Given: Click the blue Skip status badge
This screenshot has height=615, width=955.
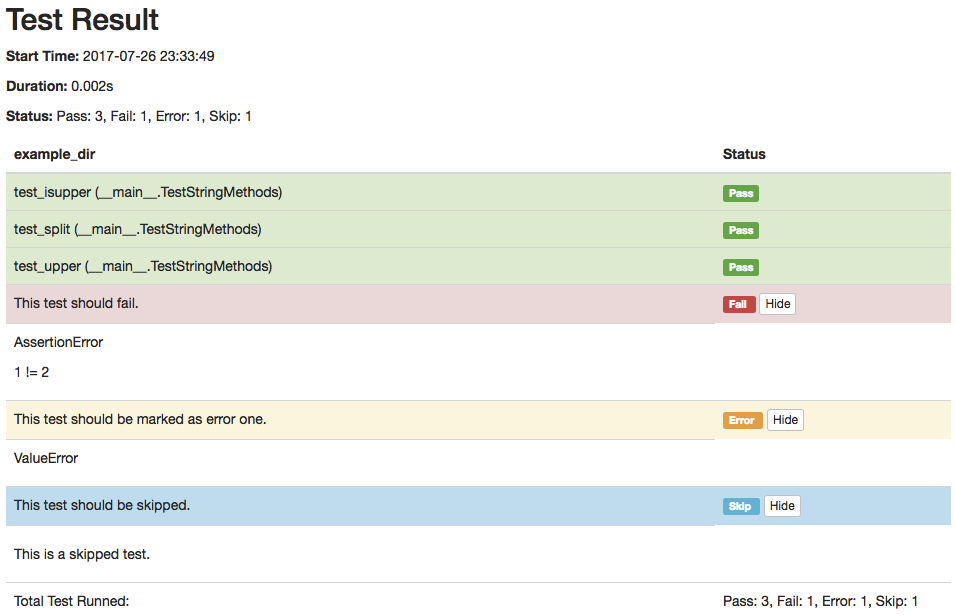Looking at the screenshot, I should point(741,506).
